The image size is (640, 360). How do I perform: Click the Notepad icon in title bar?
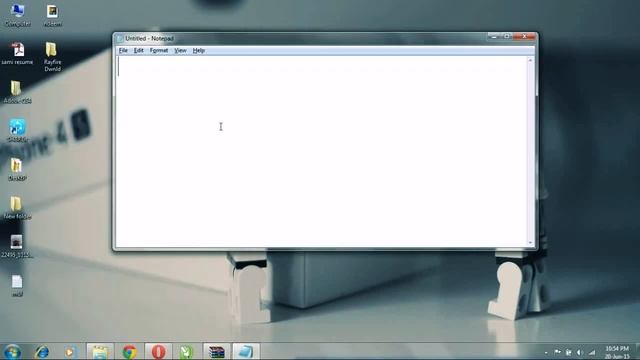click(120, 38)
